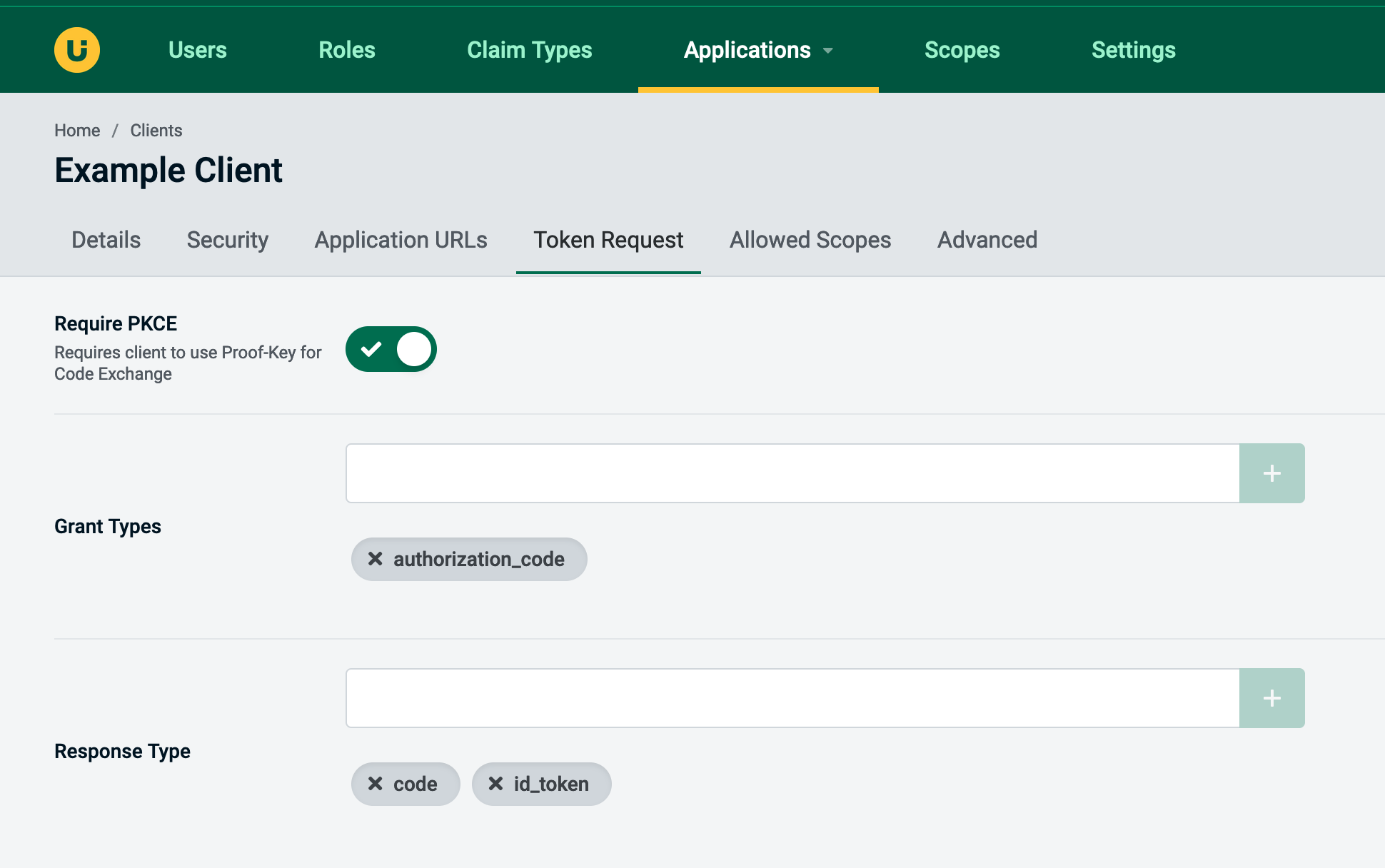Click the plus button for Grant Types
The height and width of the screenshot is (868, 1385).
pos(1272,473)
